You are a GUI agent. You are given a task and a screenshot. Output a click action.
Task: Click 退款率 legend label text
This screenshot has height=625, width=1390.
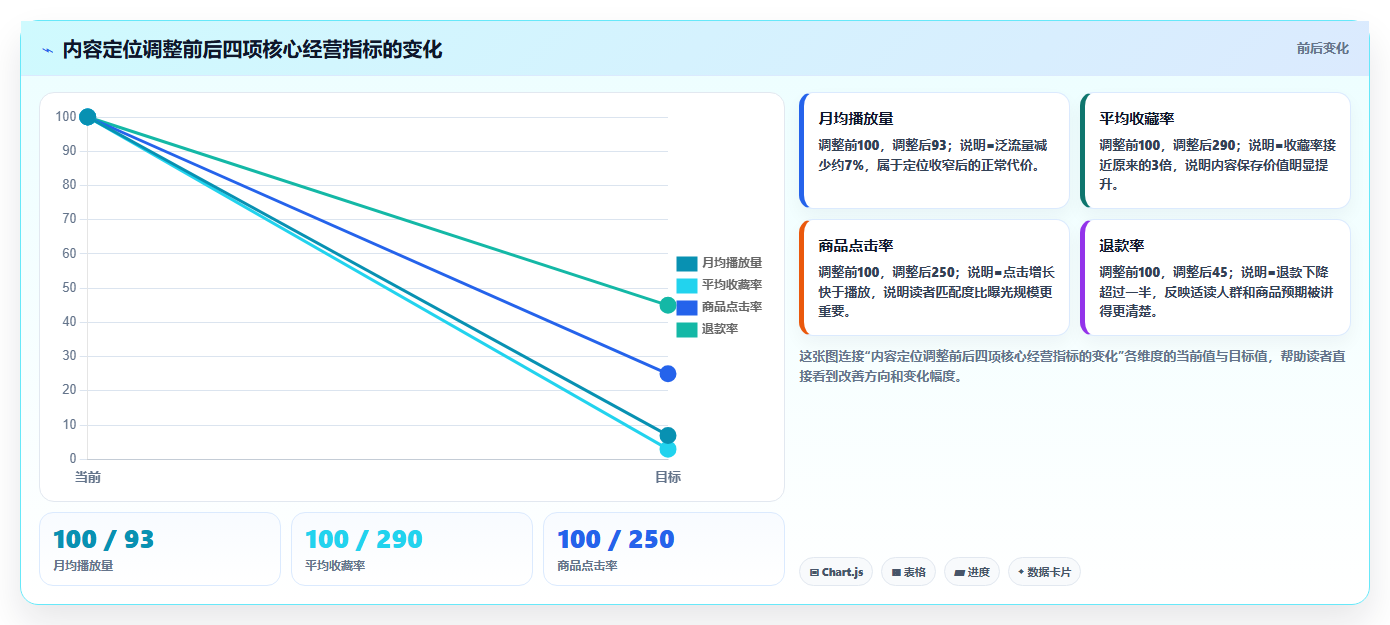tap(720, 329)
